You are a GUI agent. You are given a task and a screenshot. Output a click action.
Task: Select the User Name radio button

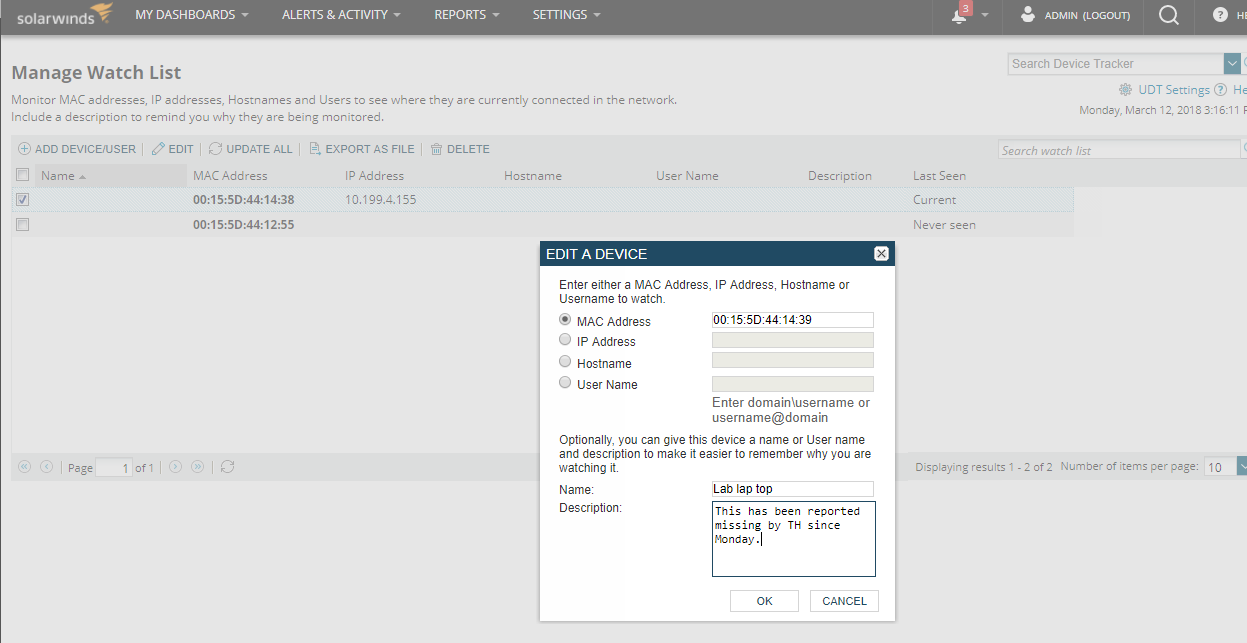coord(565,383)
